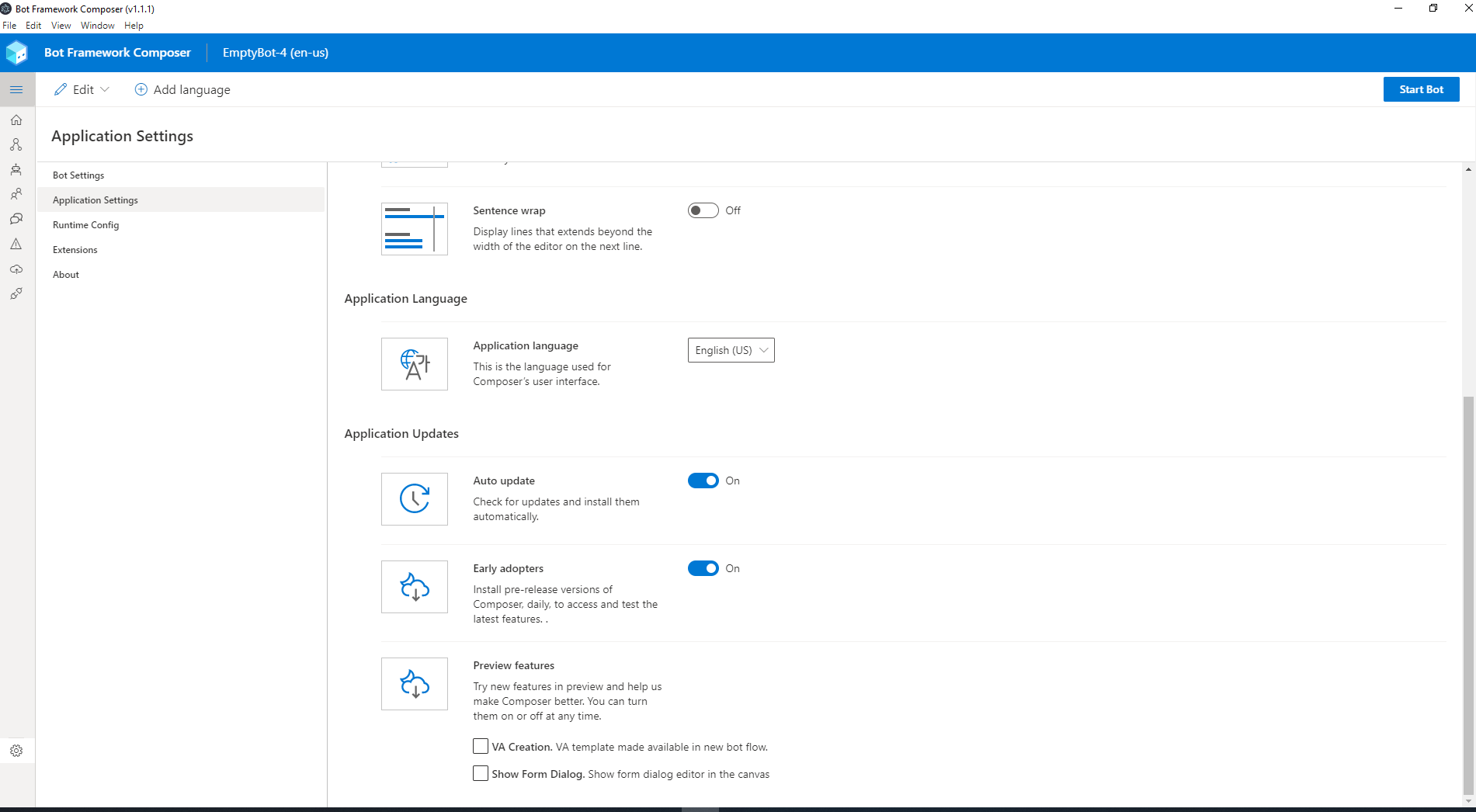Go to Runtime Config settings

(181, 225)
